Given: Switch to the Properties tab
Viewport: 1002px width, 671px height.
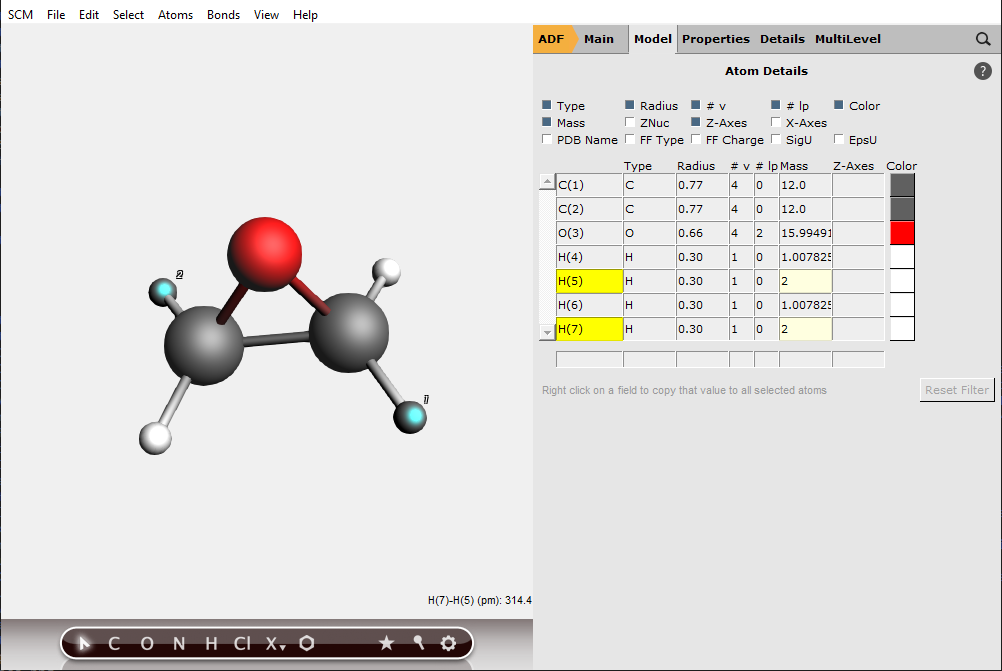Looking at the screenshot, I should tap(716, 39).
